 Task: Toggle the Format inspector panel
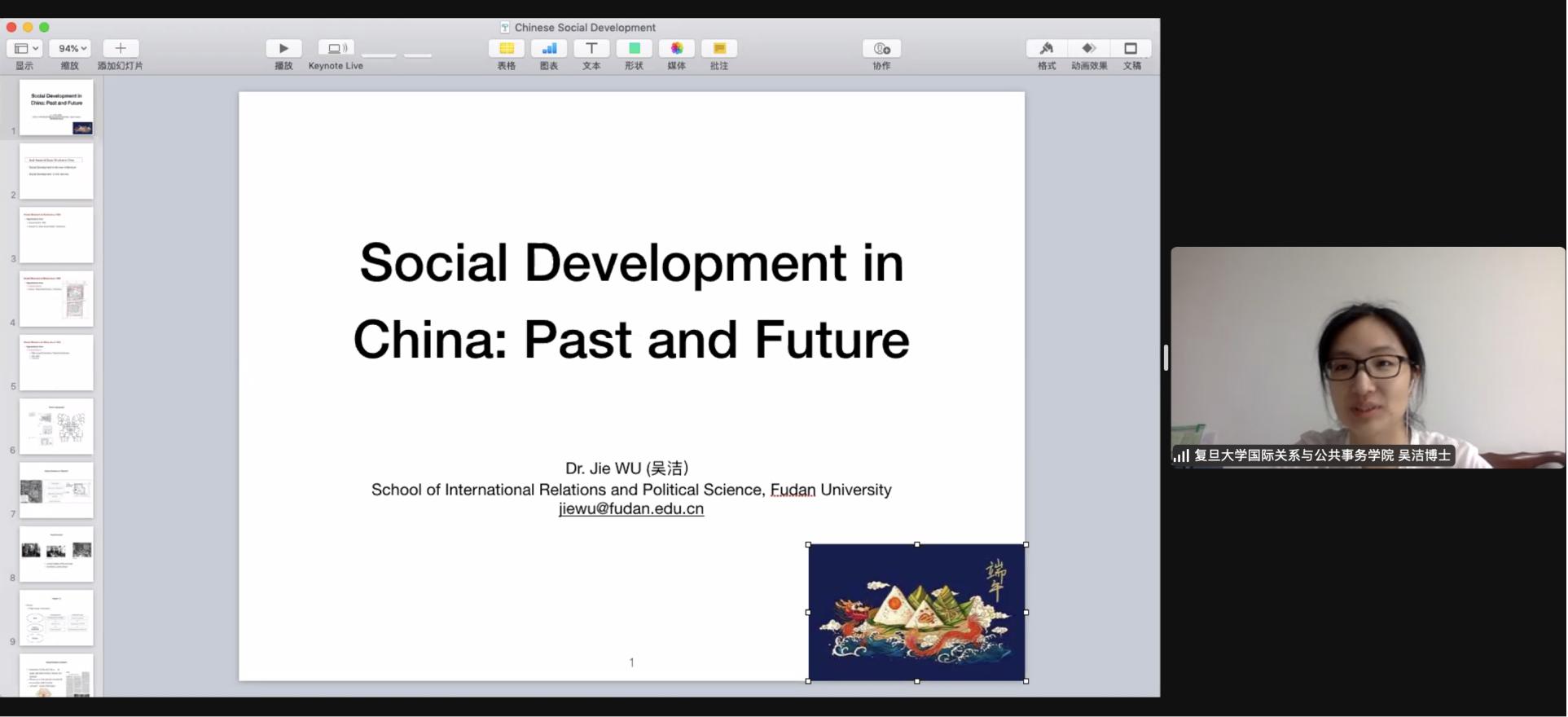[1047, 49]
